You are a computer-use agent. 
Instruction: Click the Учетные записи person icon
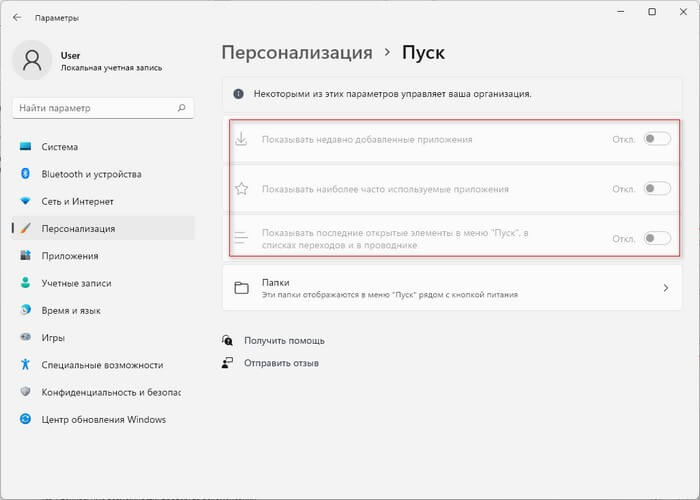coord(25,283)
